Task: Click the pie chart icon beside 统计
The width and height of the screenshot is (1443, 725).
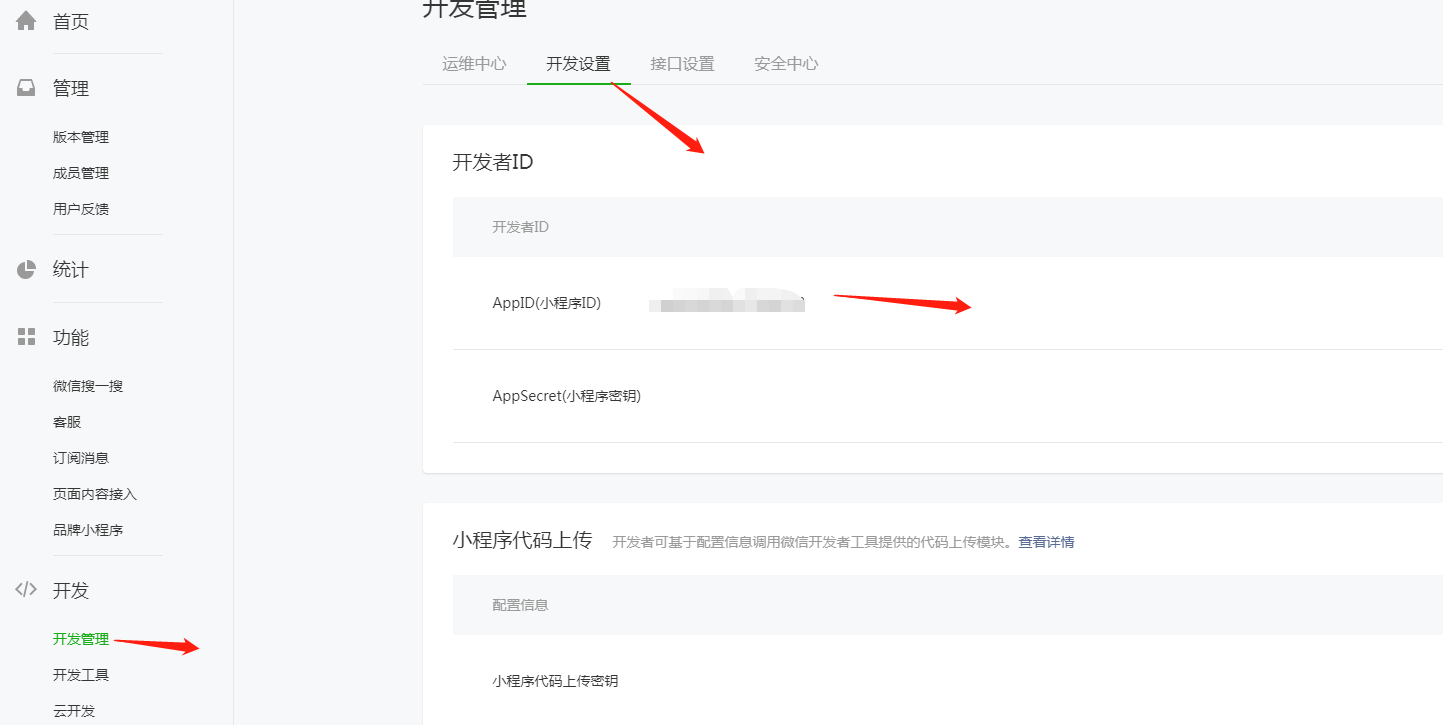Action: point(26,269)
